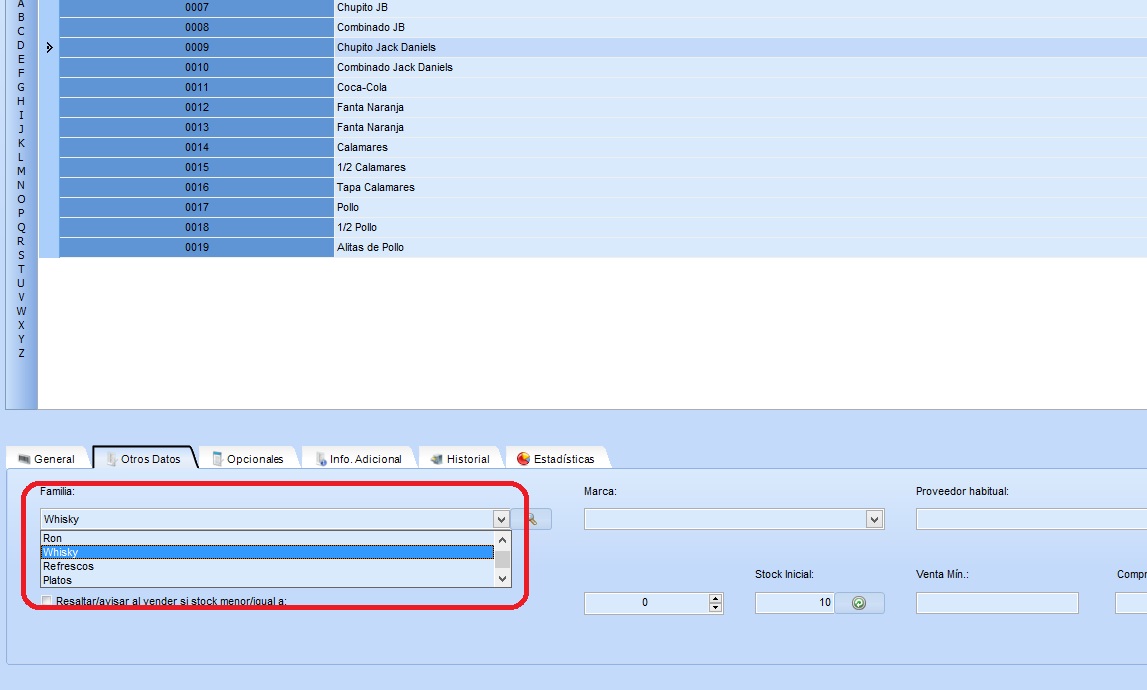The width and height of the screenshot is (1147, 690).
Task: Filter by letter P in alphabet index
Action: (21, 213)
